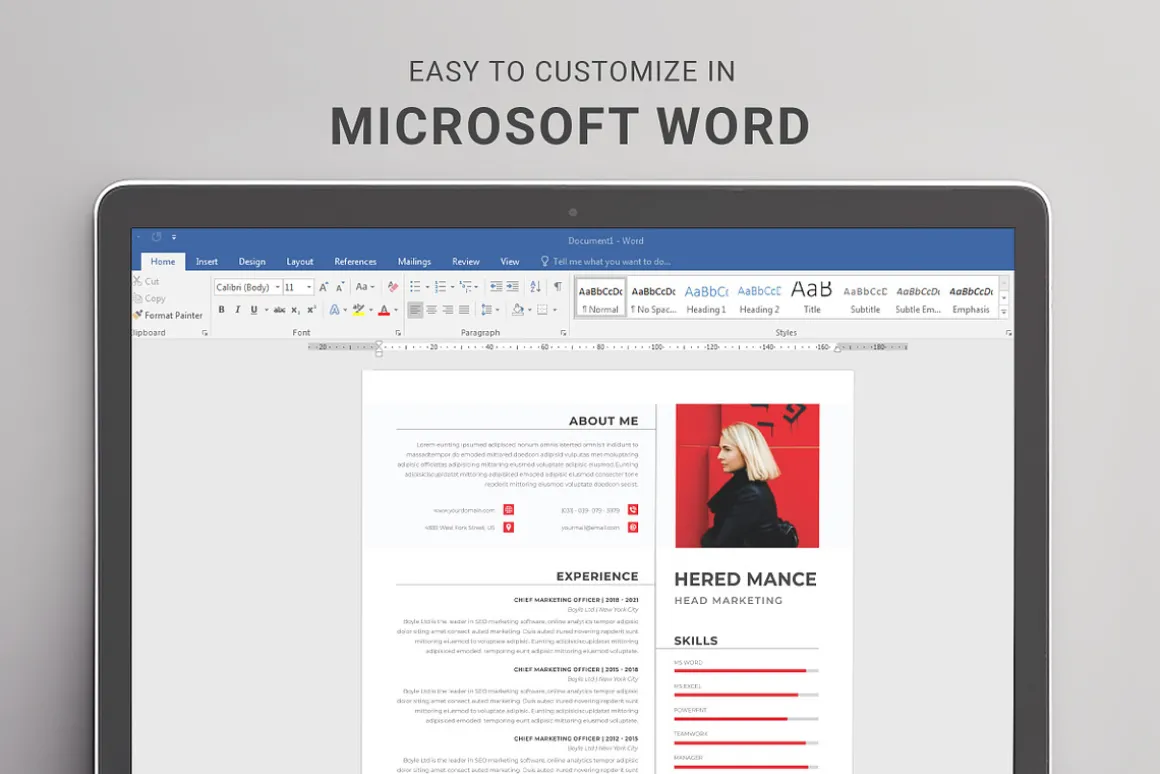Select the No Spacing style

[653, 298]
